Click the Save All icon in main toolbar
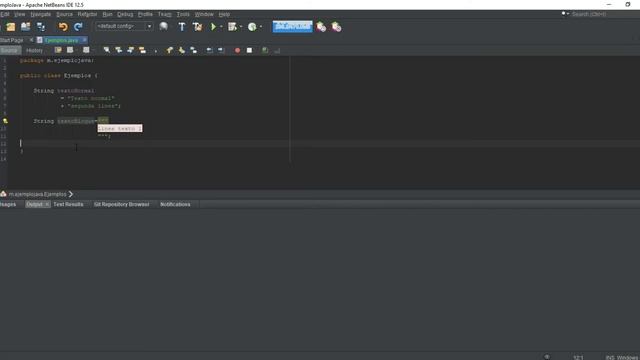This screenshot has width=640, height=360. [41, 27]
